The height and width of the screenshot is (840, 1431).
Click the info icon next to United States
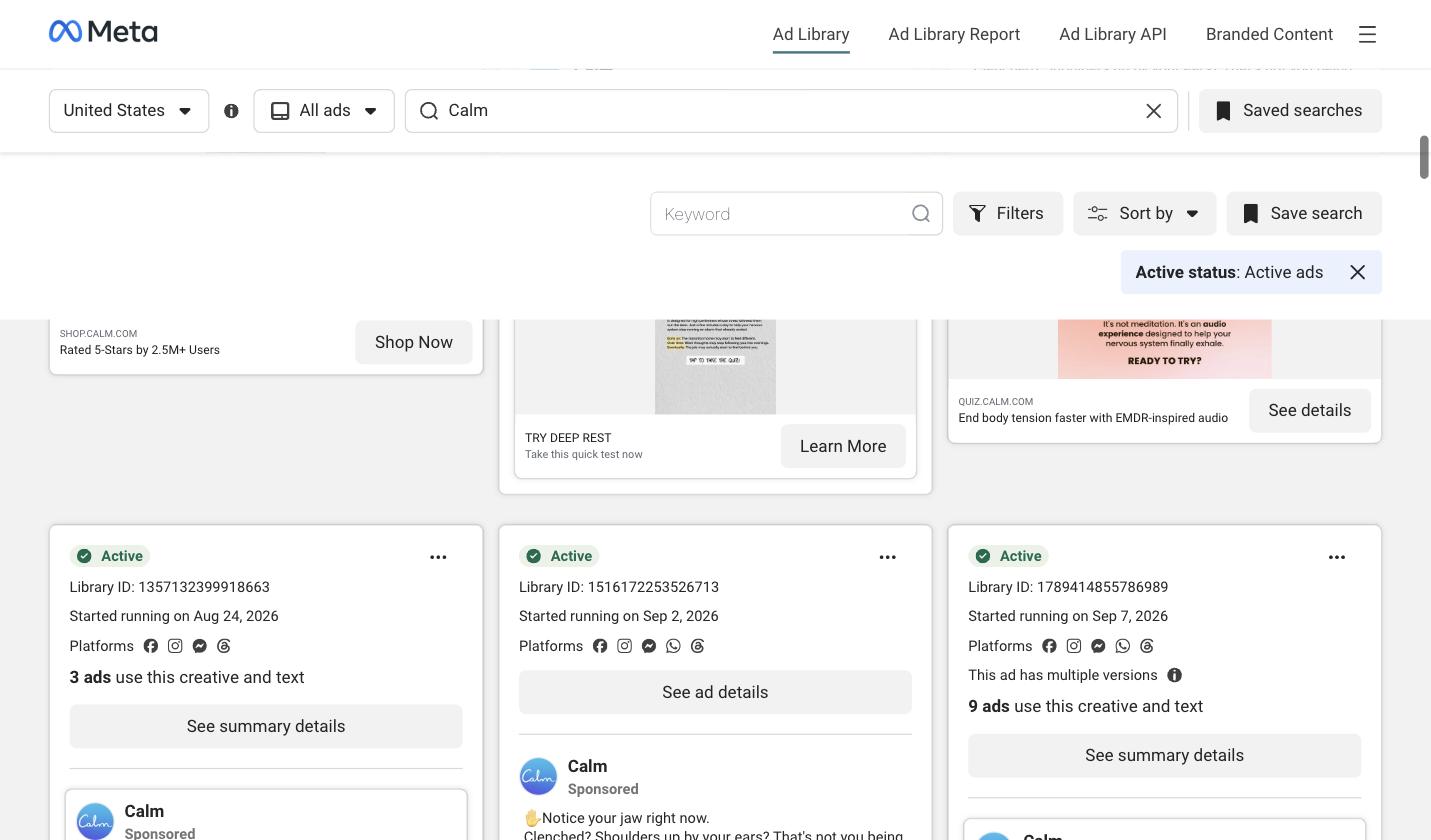(x=231, y=111)
